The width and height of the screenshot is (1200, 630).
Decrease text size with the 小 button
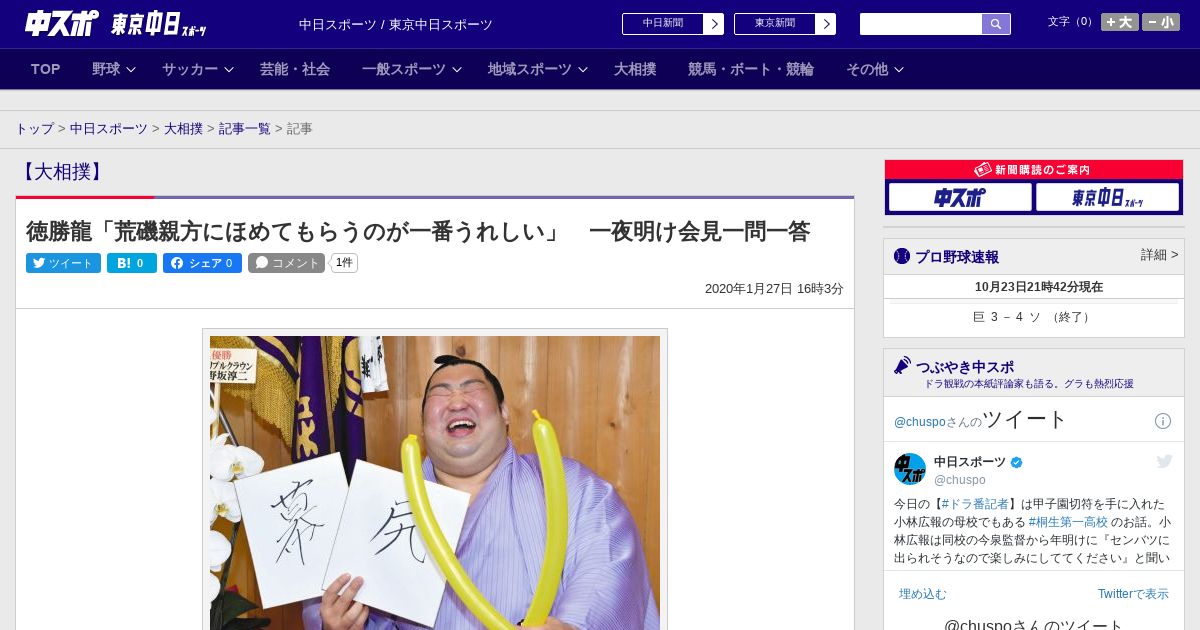tap(1161, 22)
